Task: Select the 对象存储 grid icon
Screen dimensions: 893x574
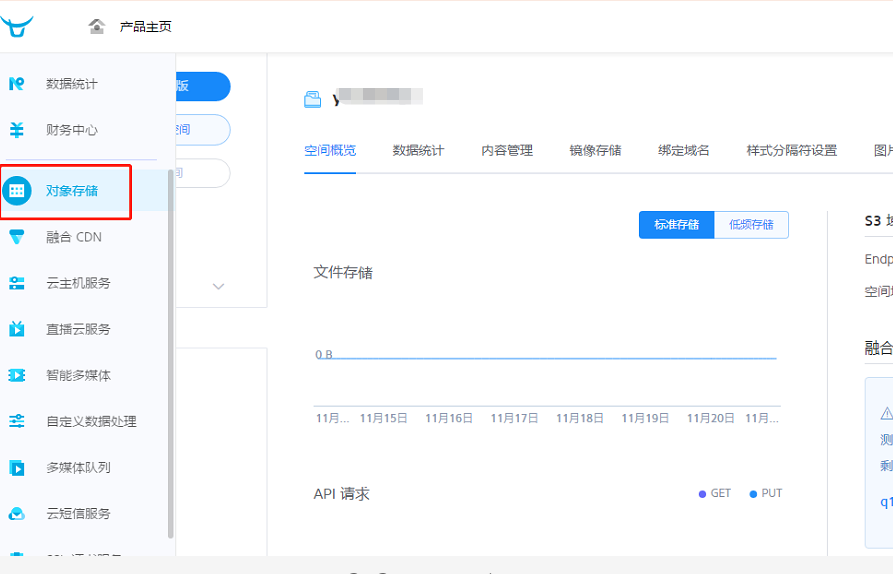Action: point(17,191)
